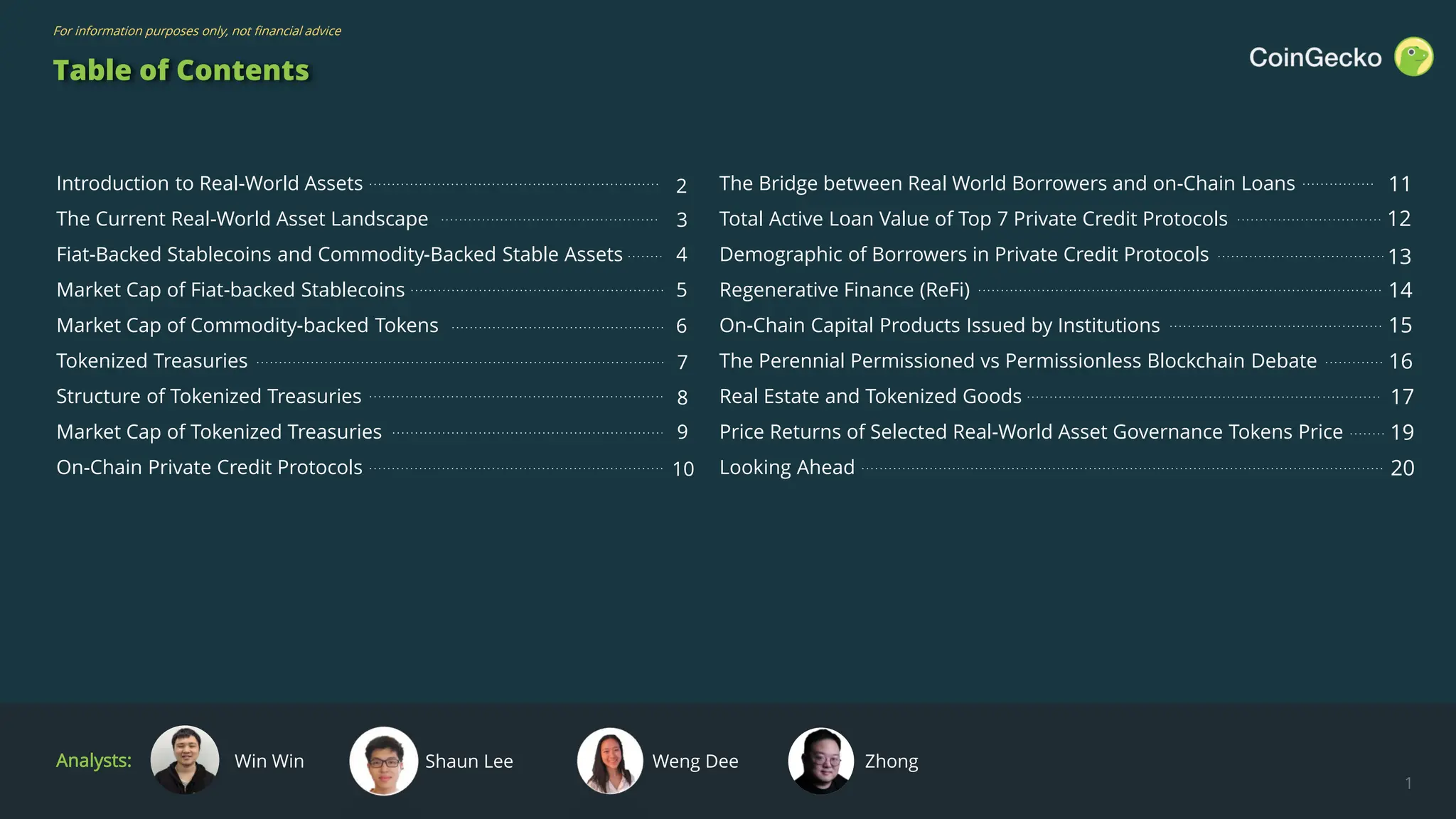Select Market Cap of Commodity-backed Tokens entry

[247, 326]
